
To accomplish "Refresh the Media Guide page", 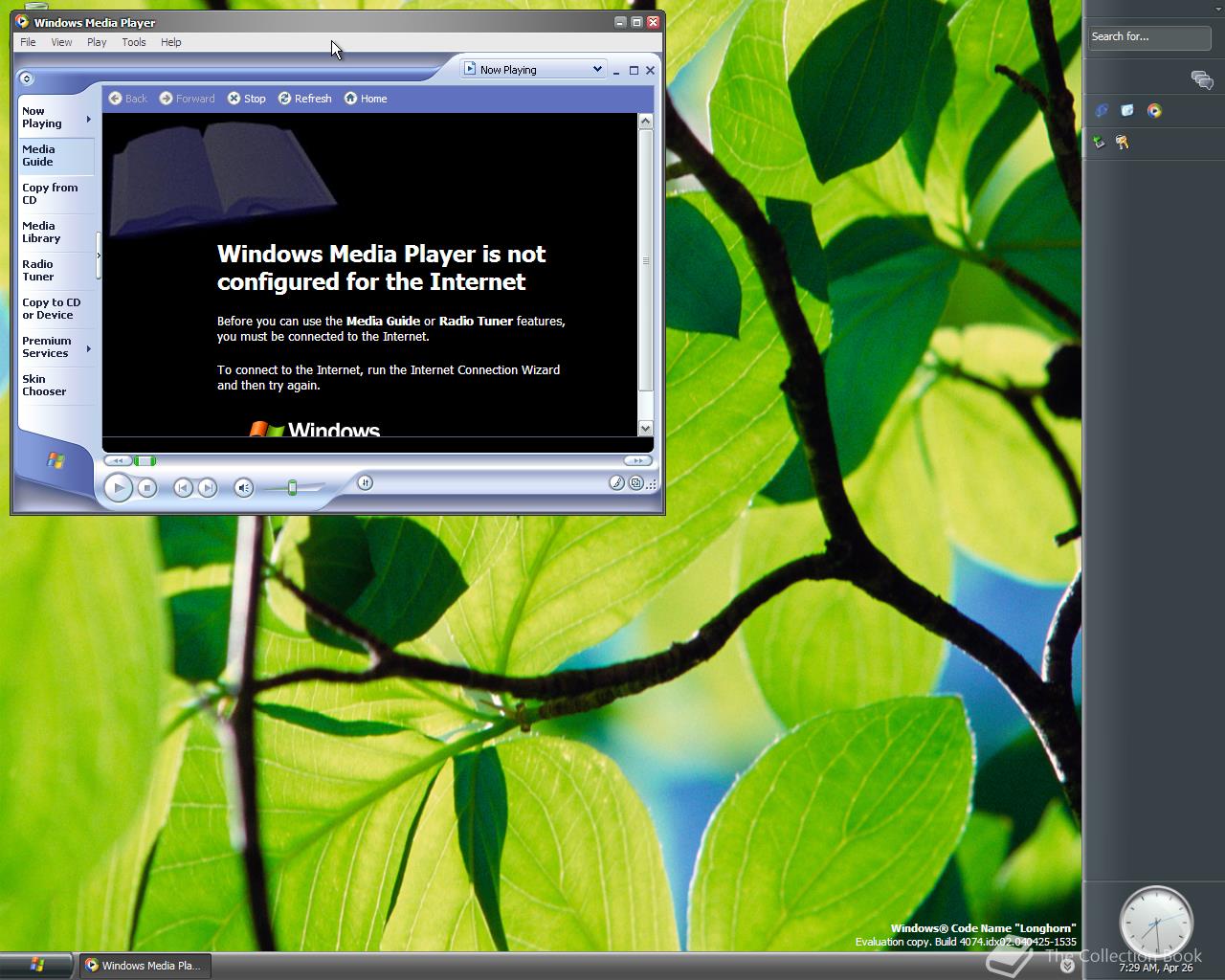I will point(305,99).
